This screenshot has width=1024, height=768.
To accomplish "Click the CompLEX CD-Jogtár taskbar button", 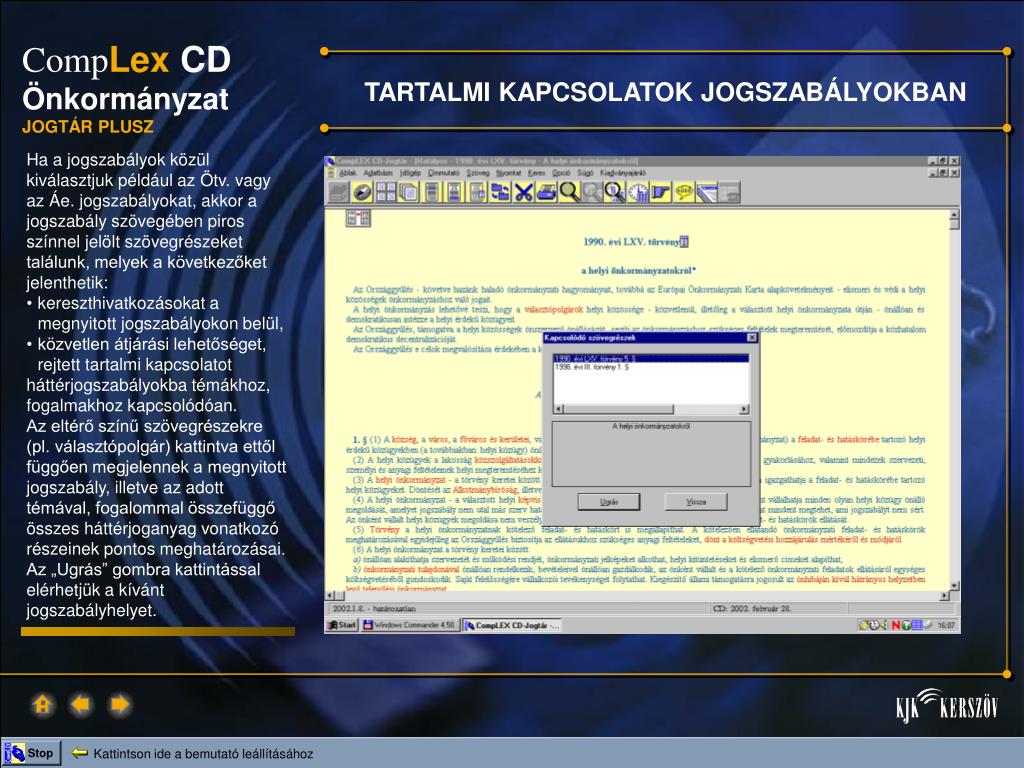I will click(511, 625).
